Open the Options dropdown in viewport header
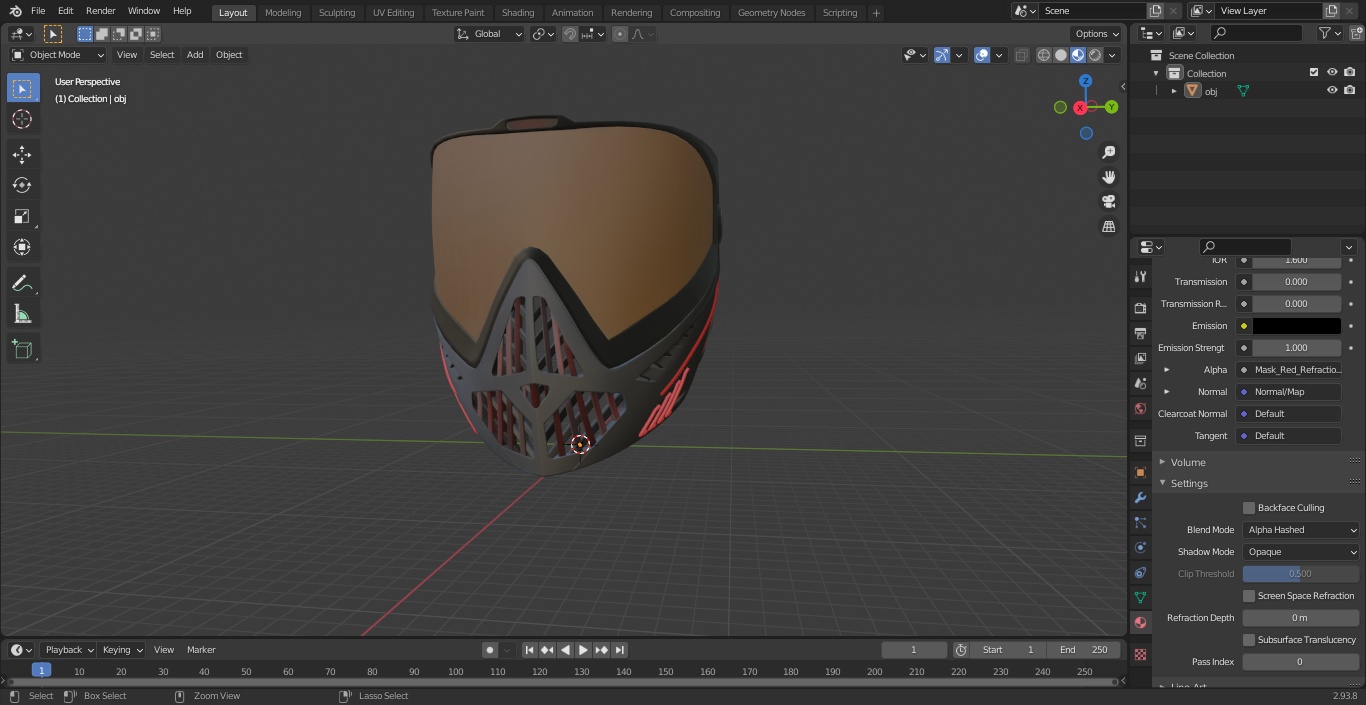Viewport: 1366px width, 705px height. point(1097,34)
